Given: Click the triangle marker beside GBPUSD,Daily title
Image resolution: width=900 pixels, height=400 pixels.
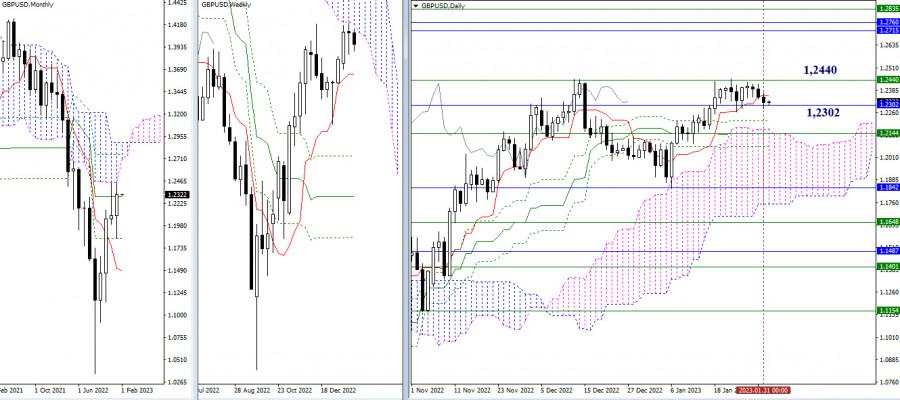Looking at the screenshot, I should [416, 6].
